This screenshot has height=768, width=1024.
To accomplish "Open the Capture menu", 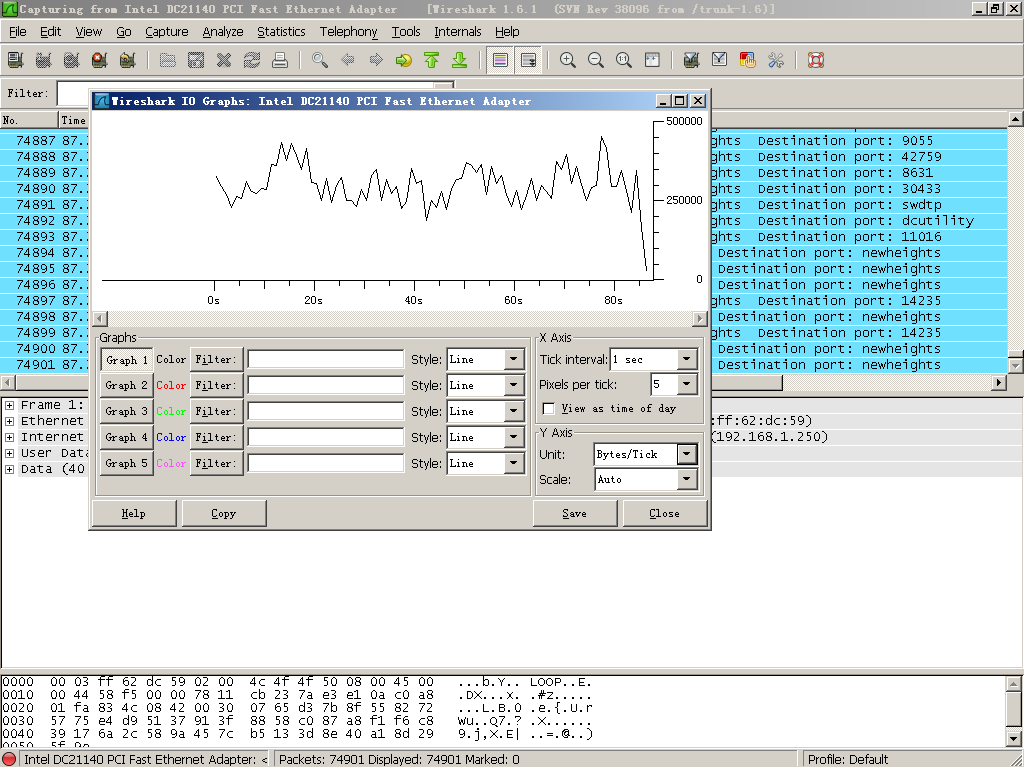I will click(167, 31).
